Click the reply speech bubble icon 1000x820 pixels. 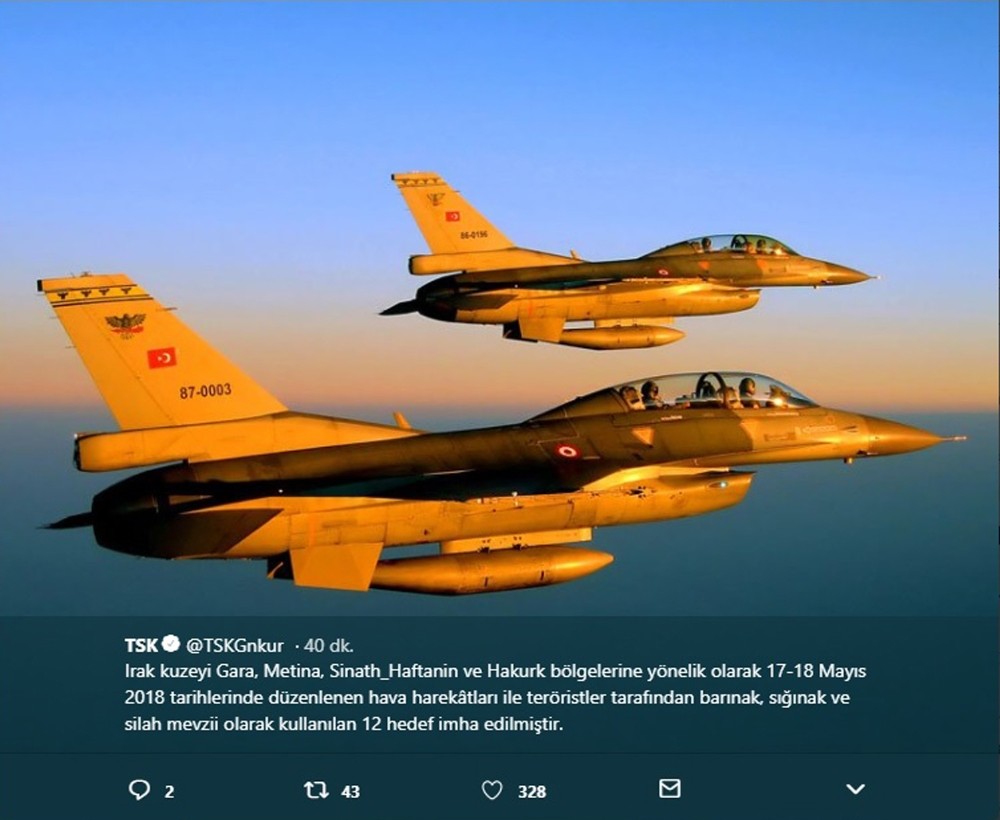pos(139,791)
